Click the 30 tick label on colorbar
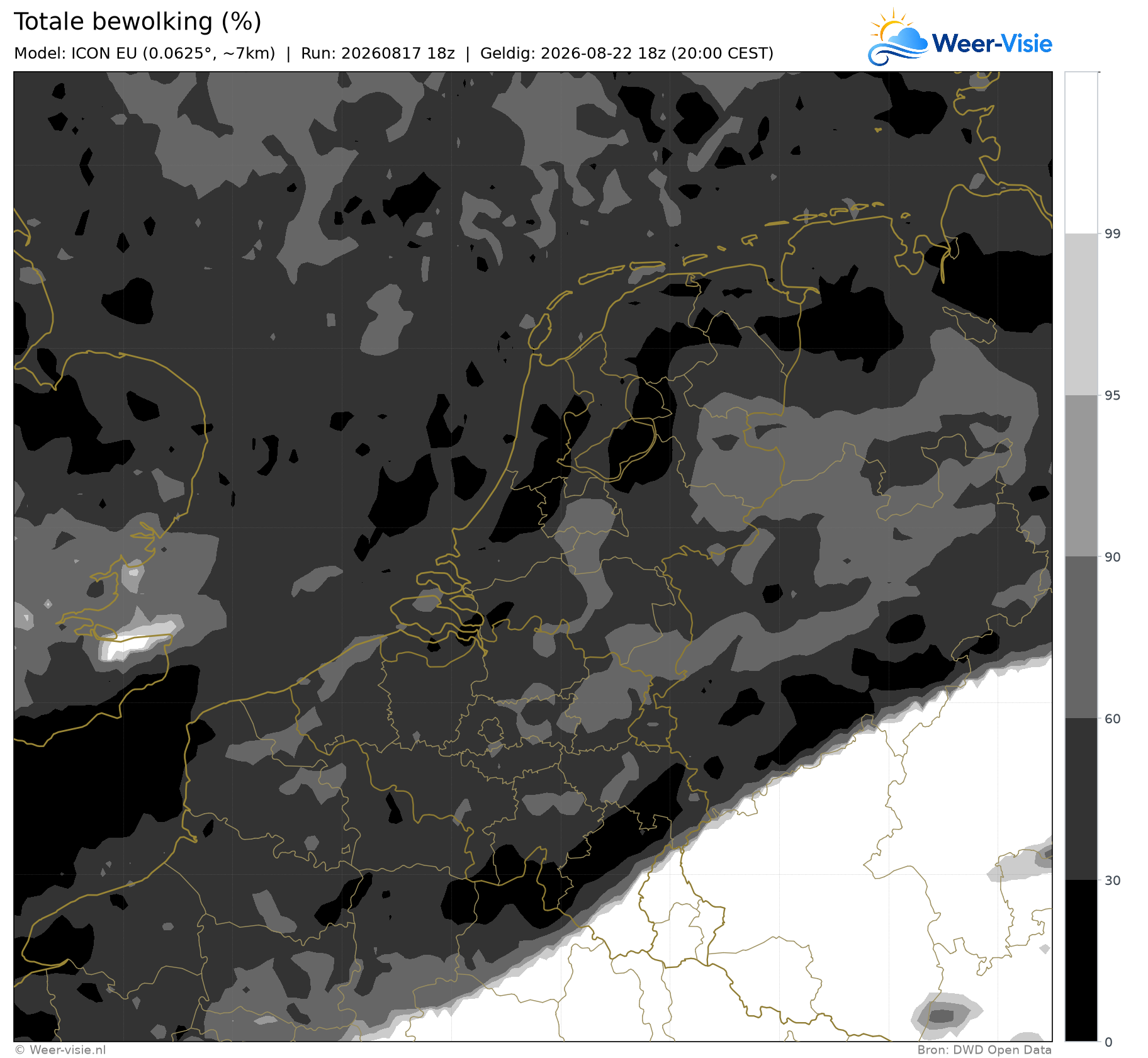This screenshot has width=1148, height=1058. pos(1113,880)
